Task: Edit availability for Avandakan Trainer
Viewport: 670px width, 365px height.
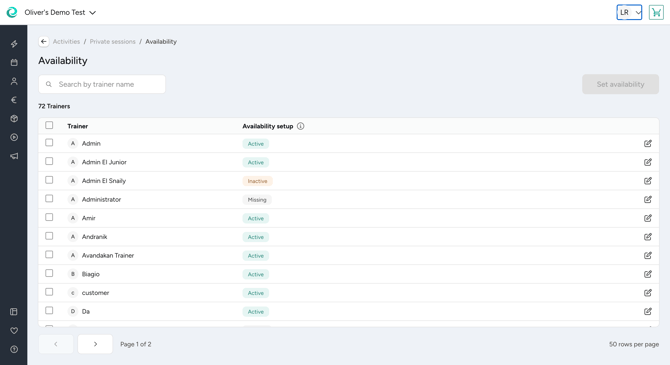Action: pos(648,255)
